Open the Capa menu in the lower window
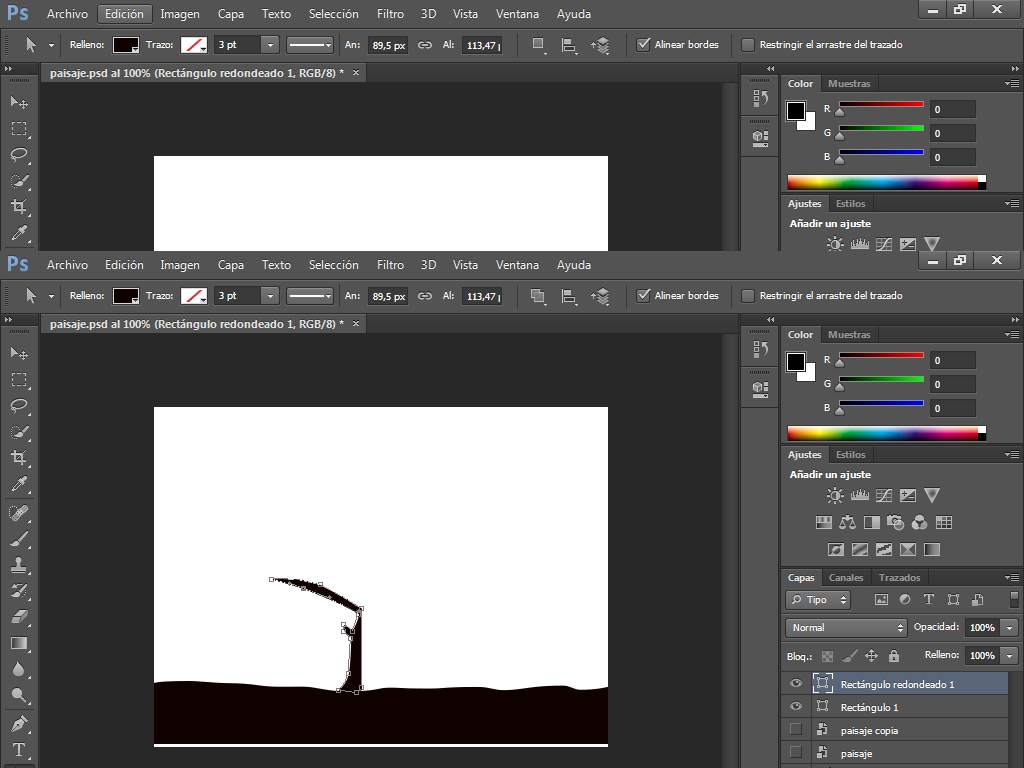 click(231, 265)
